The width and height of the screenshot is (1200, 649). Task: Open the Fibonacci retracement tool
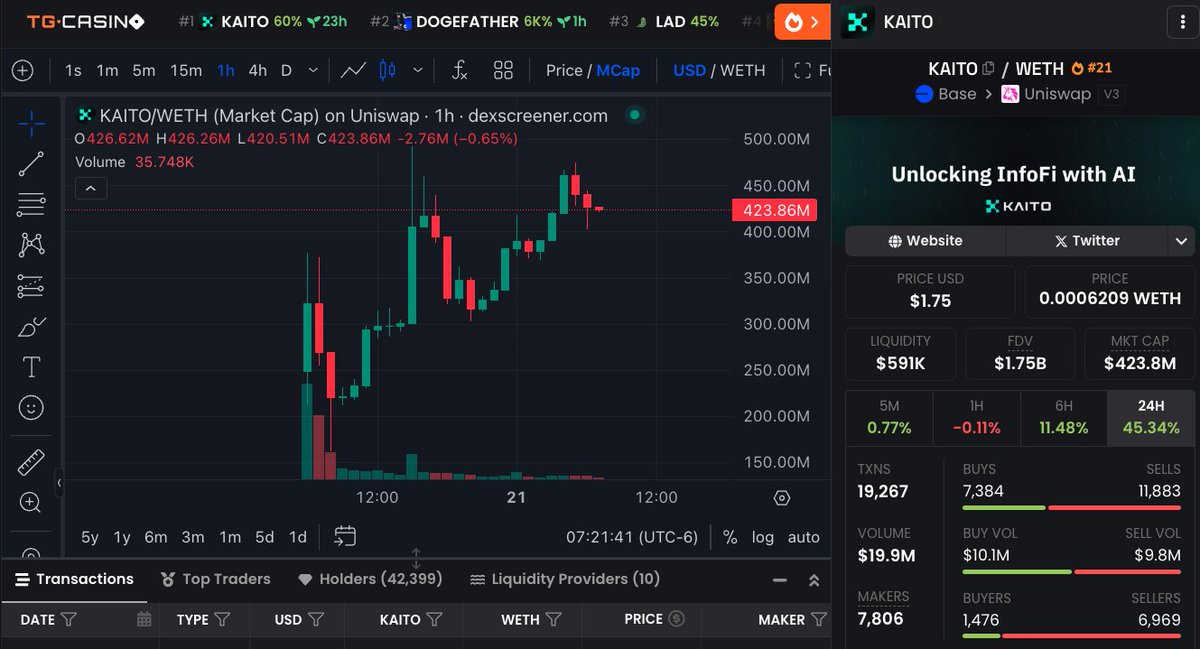[31, 204]
